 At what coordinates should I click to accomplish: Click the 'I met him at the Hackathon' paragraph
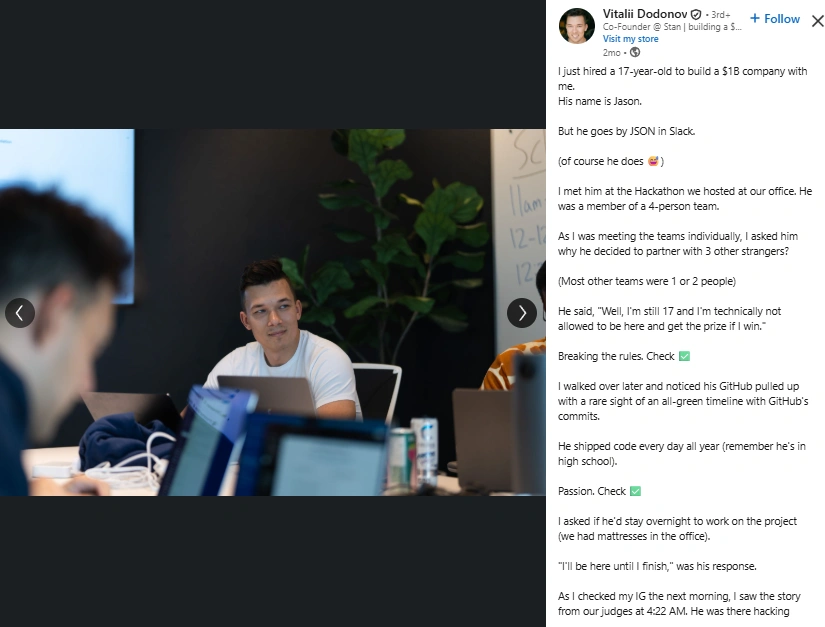pyautogui.click(x=685, y=199)
